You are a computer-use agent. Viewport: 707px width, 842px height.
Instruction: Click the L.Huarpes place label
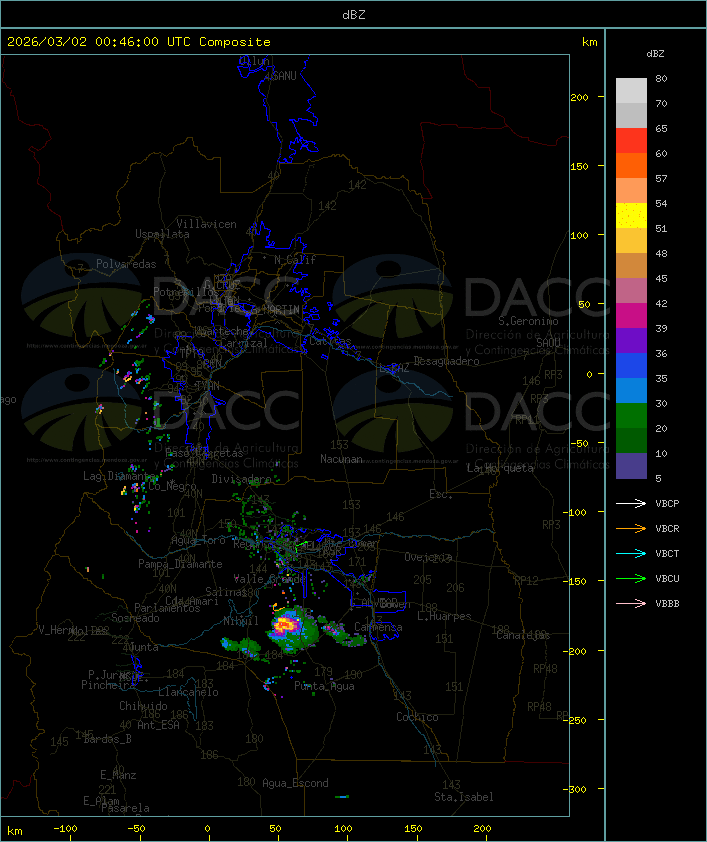tap(444, 616)
